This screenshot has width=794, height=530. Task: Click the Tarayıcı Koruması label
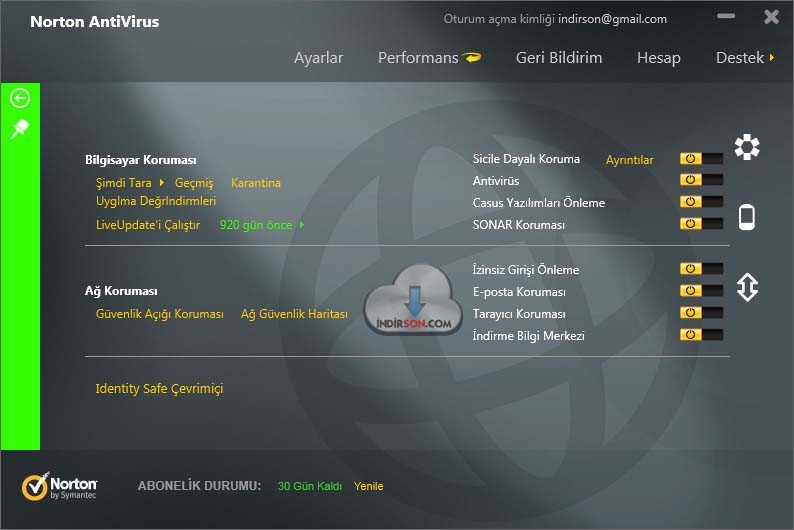coord(519,314)
